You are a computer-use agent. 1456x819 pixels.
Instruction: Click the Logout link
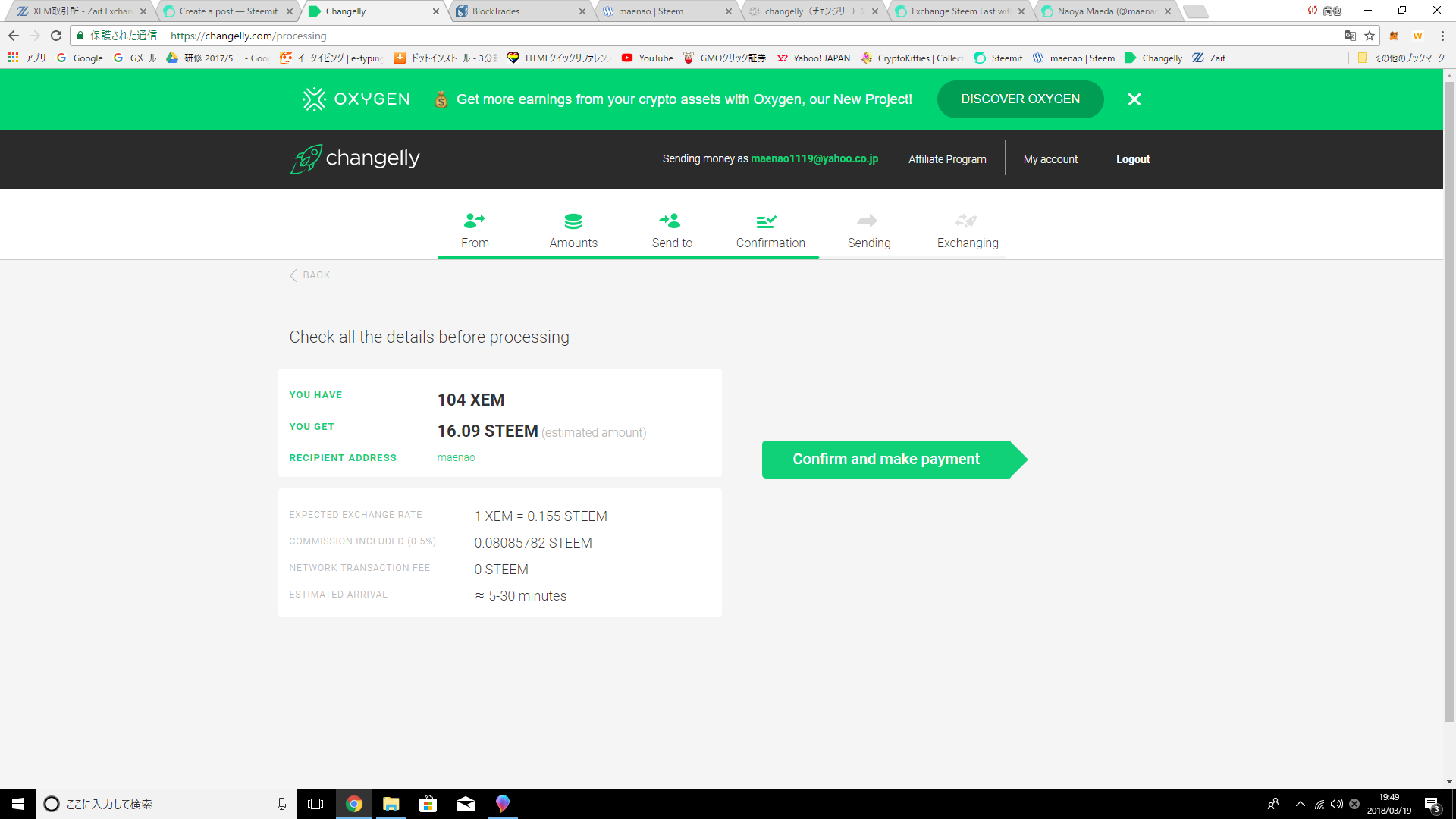pos(1133,159)
